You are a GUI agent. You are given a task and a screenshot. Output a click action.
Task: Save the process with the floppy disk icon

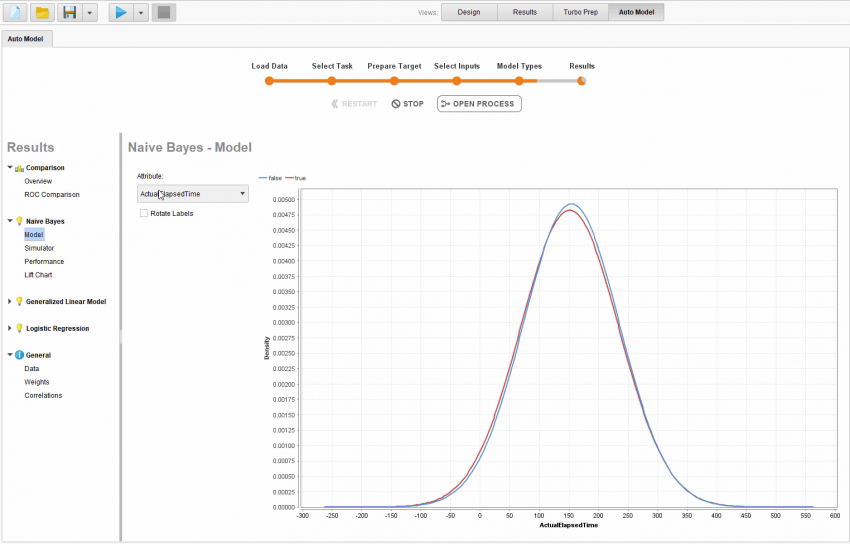(70, 12)
